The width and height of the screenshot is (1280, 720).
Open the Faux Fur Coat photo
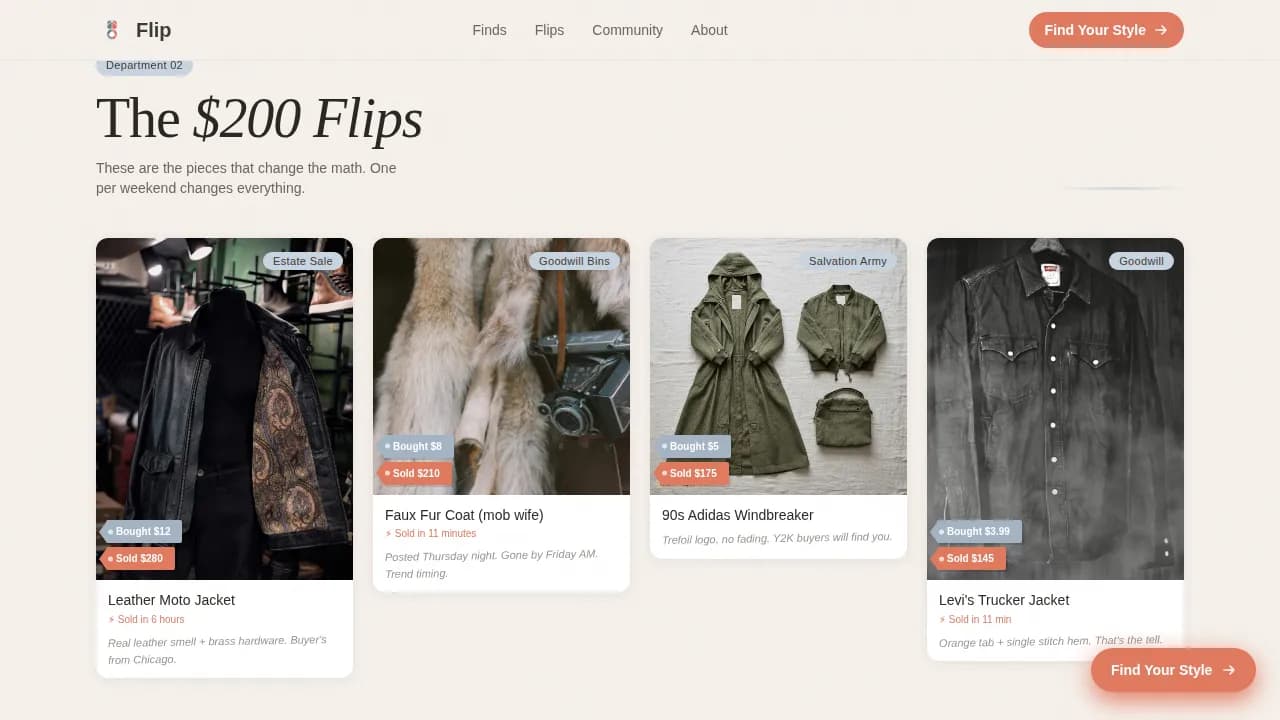coord(501,366)
